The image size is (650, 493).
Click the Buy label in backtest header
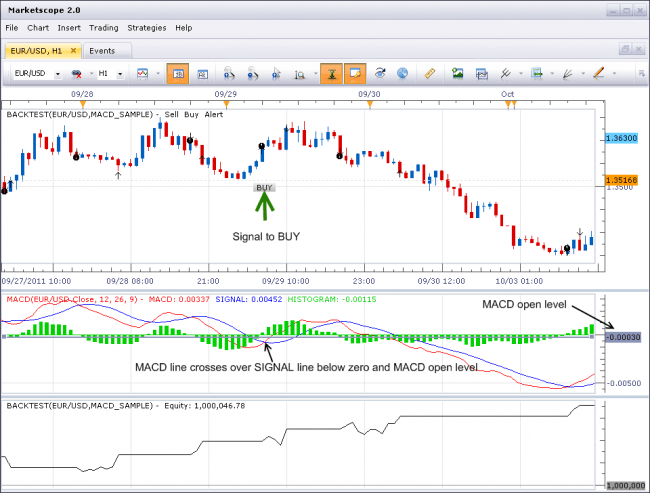tap(191, 114)
